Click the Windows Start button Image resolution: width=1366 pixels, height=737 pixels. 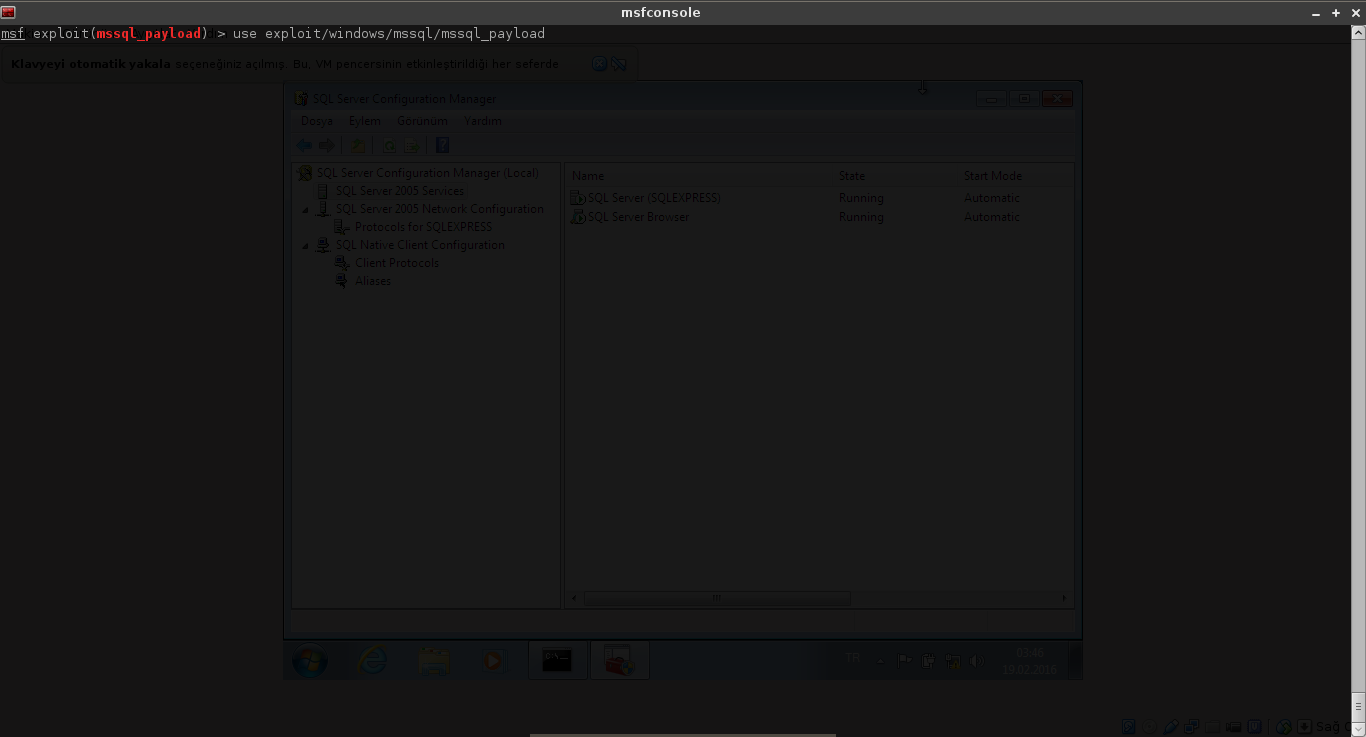310,660
